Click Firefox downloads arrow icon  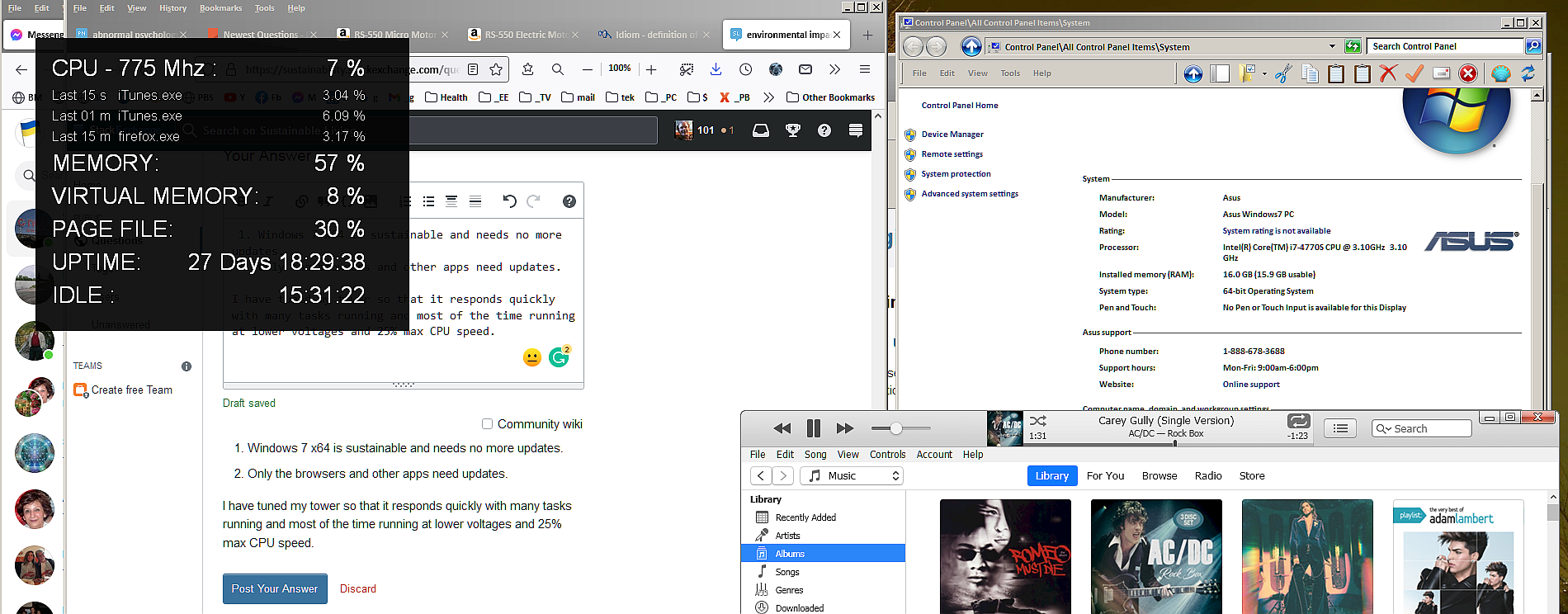tap(716, 69)
